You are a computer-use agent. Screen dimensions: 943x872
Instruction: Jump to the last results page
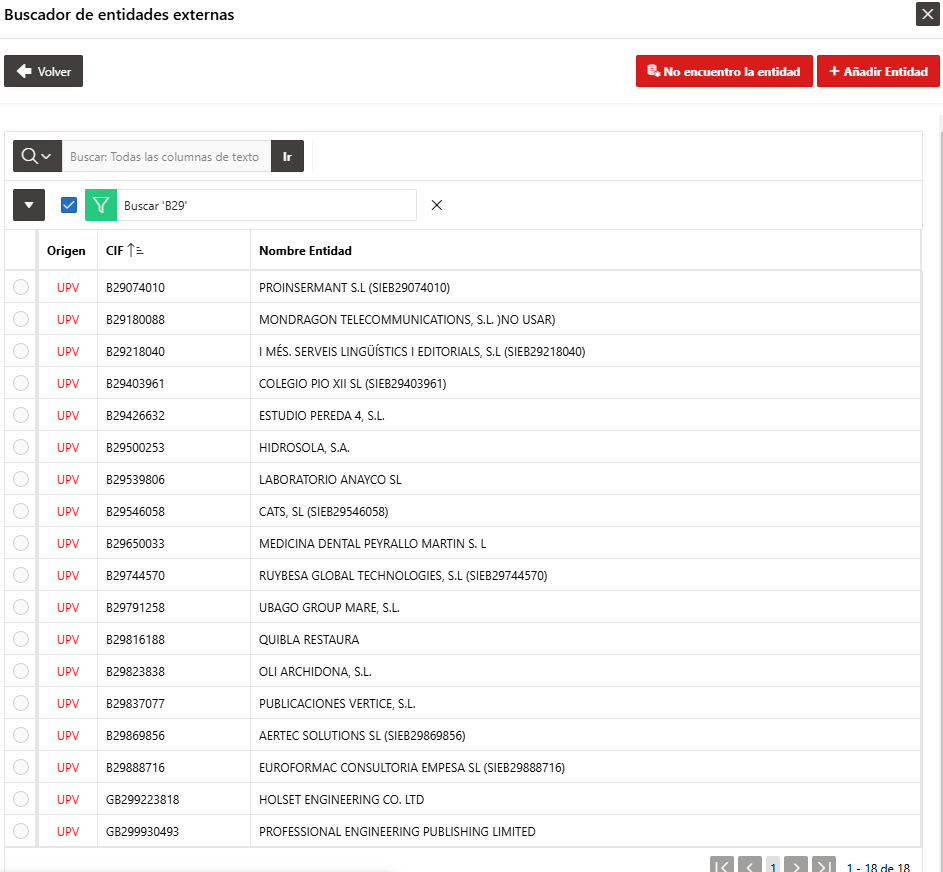coord(823,865)
